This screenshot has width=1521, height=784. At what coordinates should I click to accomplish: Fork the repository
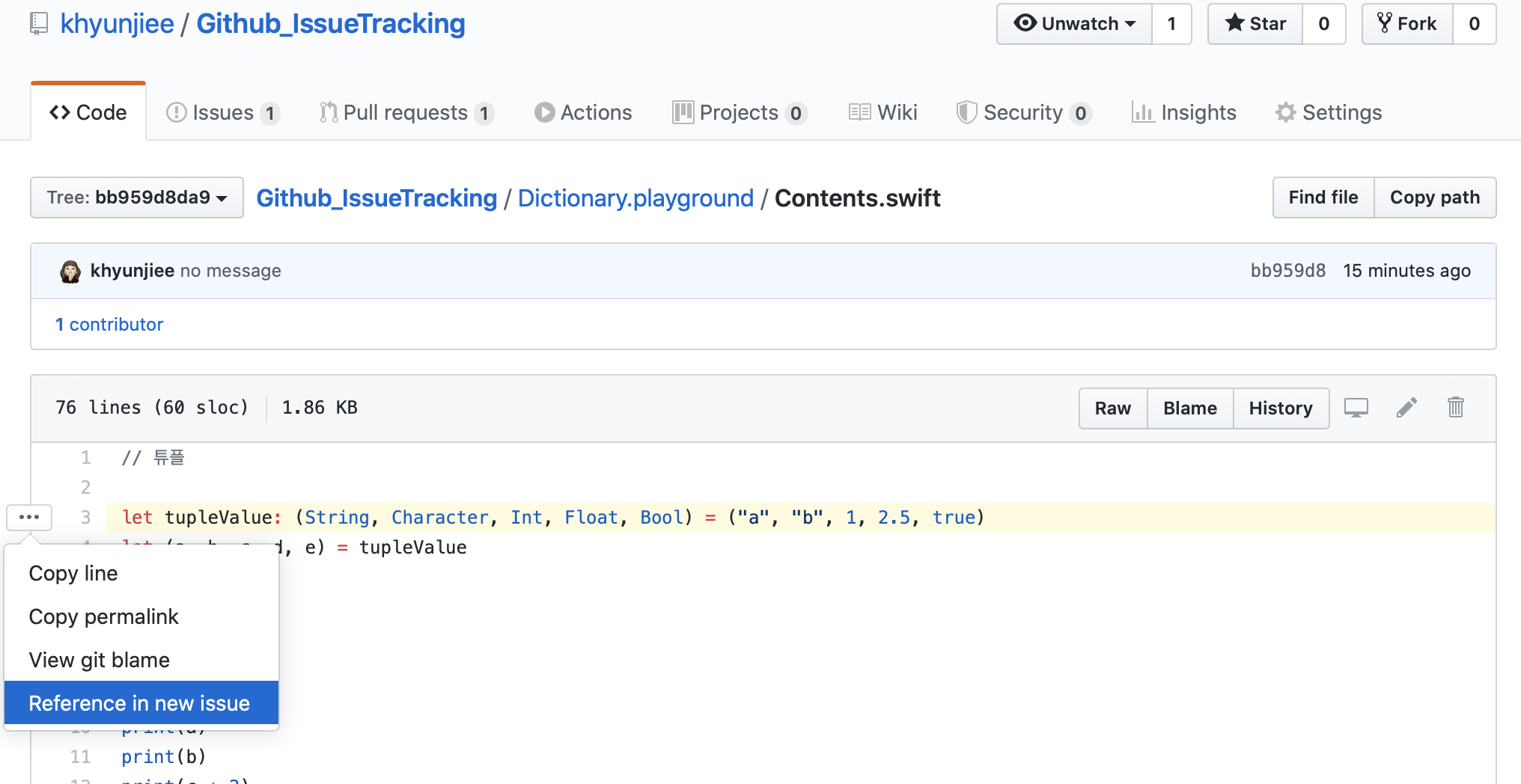(1407, 24)
